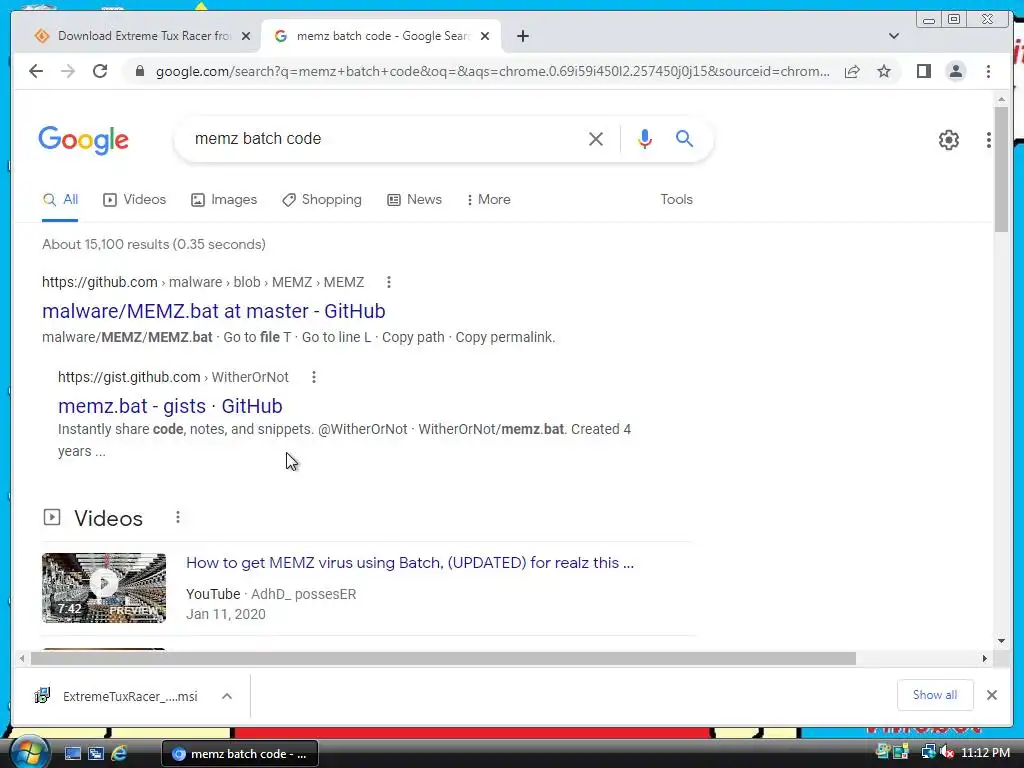Screen dimensions: 1024x768
Task: Expand ExtremeTuxRacer download options chevron
Action: (227, 696)
